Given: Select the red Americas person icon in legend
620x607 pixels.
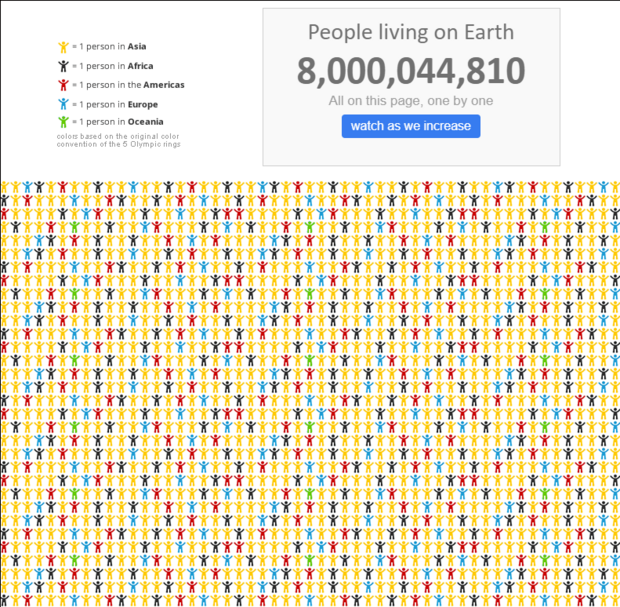Looking at the screenshot, I should [x=63, y=85].
